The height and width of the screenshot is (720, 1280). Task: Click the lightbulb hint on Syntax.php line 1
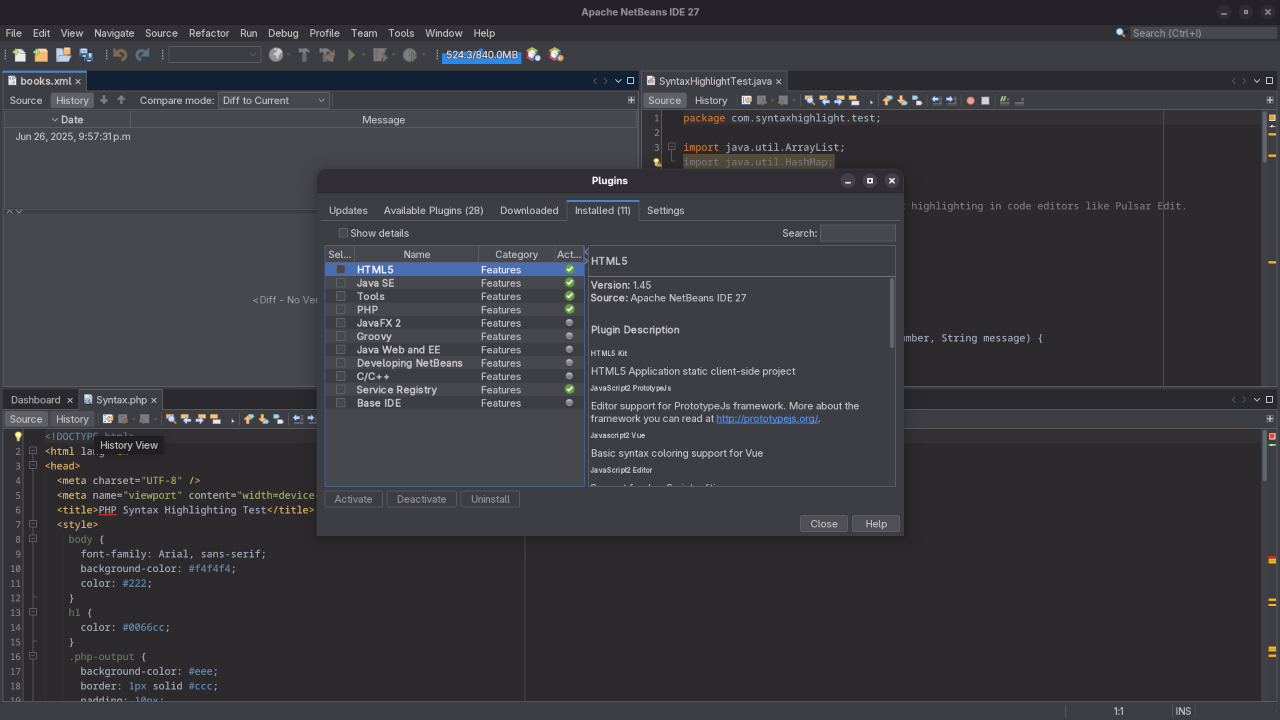click(x=18, y=437)
